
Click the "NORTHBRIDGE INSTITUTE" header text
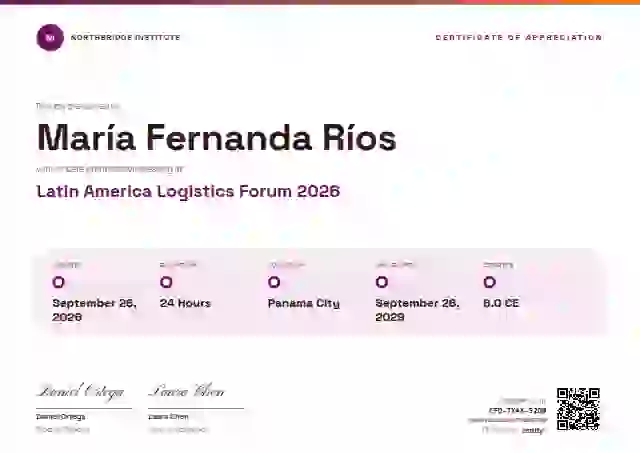pyautogui.click(x=125, y=38)
